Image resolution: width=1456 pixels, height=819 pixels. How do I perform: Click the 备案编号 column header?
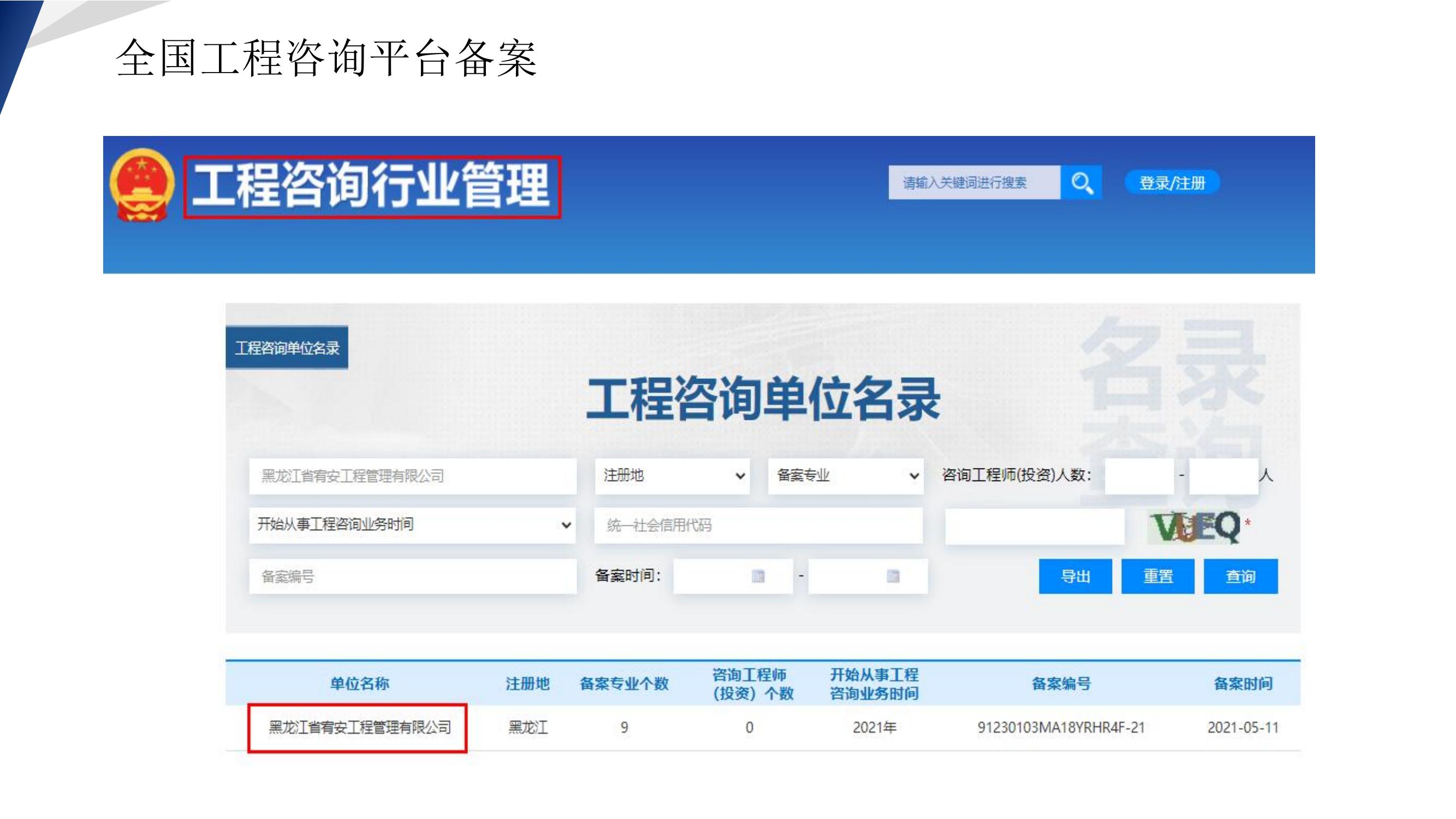(1061, 684)
